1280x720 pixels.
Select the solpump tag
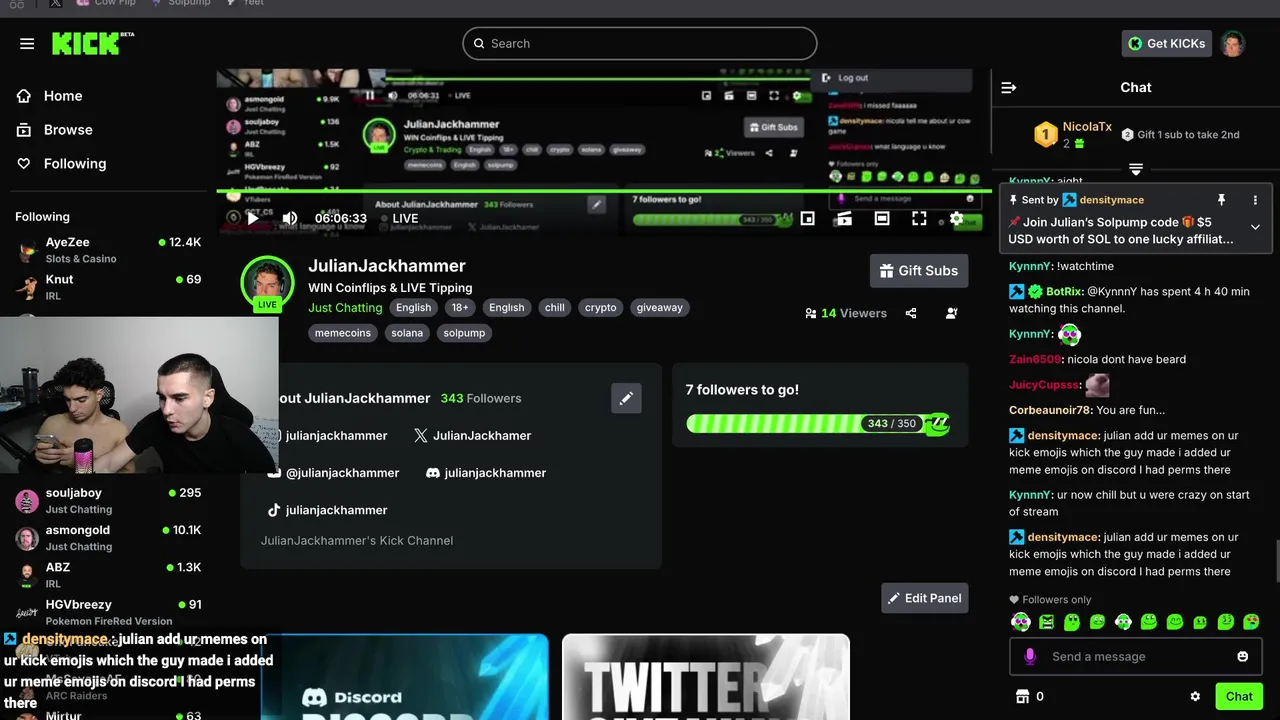pyautogui.click(x=464, y=333)
